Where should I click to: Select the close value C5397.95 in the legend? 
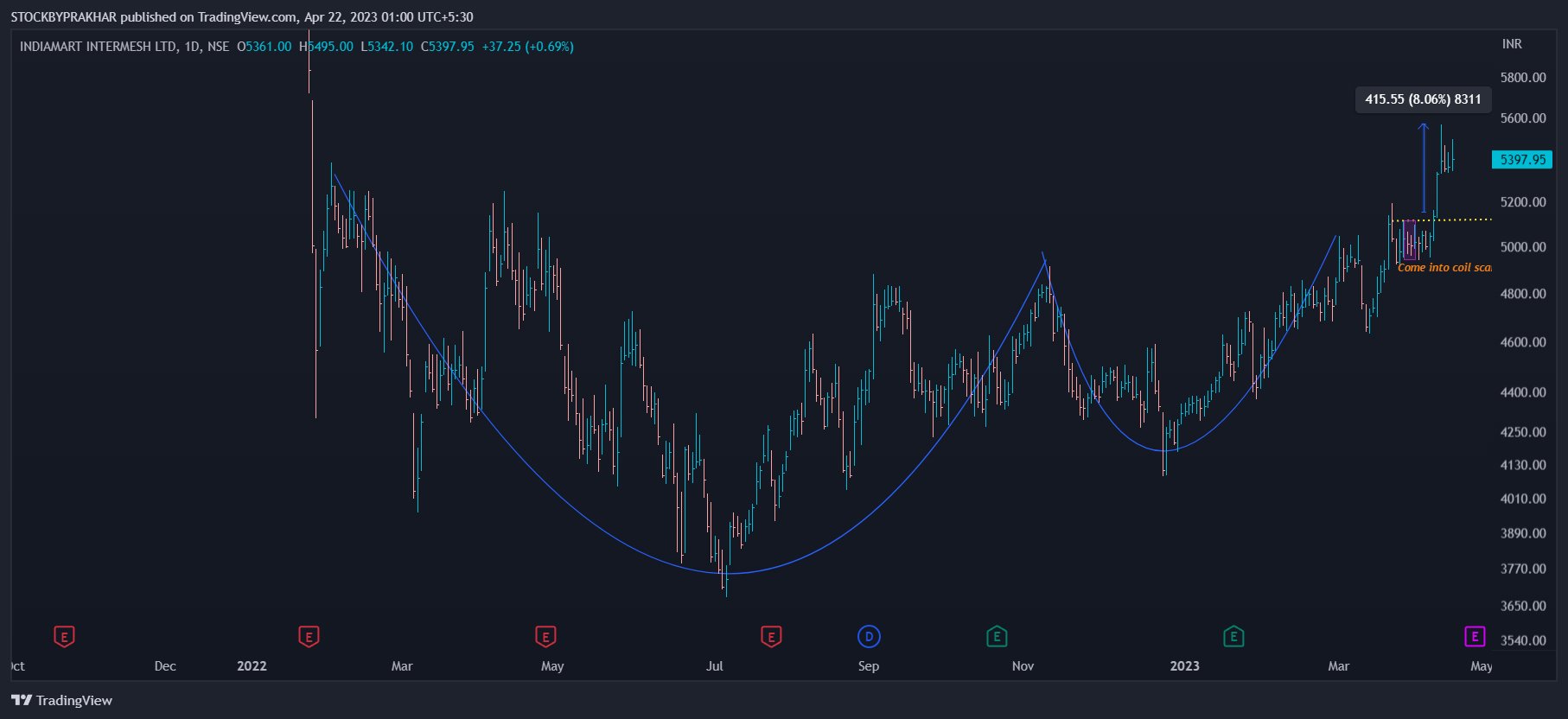(448, 47)
